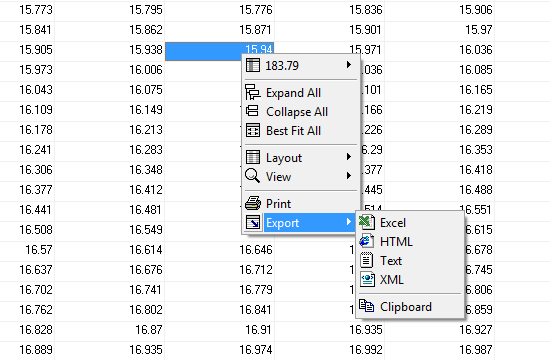
Task: Open the View submenu arrow
Action: 348,175
